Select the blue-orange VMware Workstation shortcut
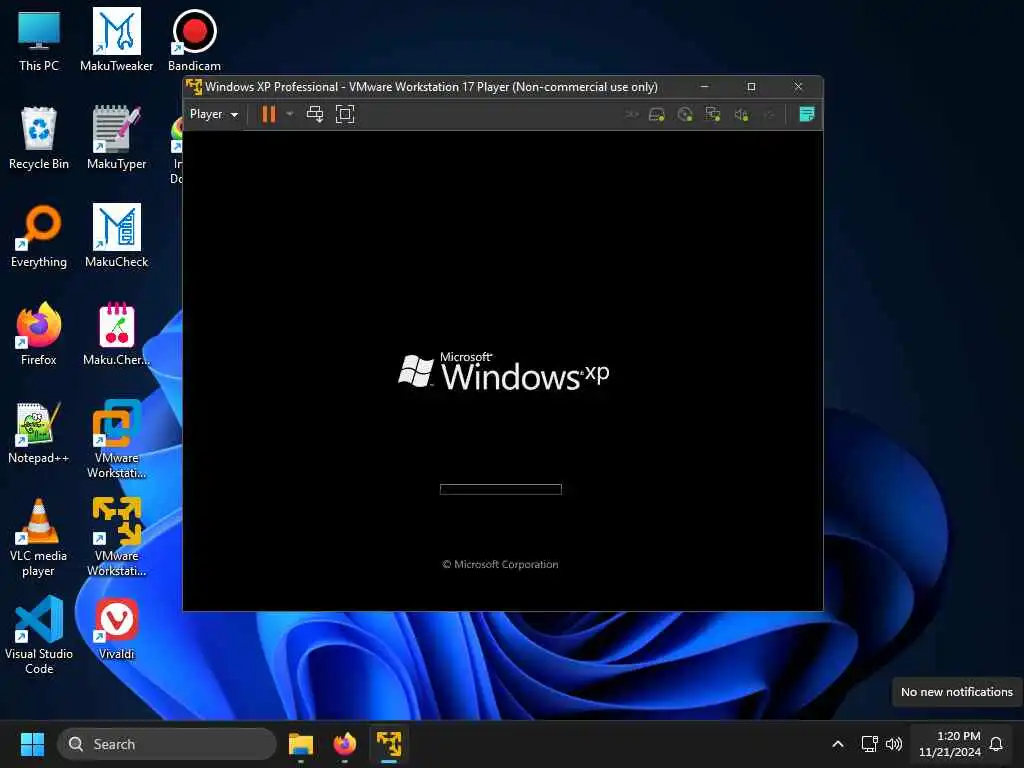The height and width of the screenshot is (768, 1024). tap(116, 439)
